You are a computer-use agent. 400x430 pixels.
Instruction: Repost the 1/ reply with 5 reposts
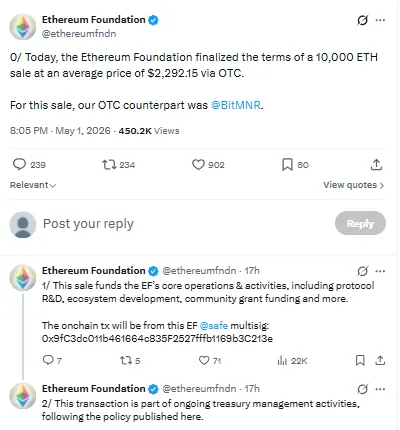[126, 360]
